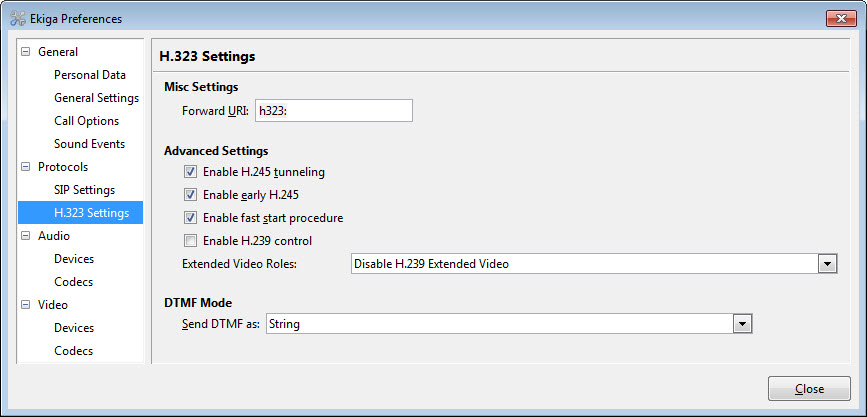
Task: Uncheck Enable early H.245
Action: pyautogui.click(x=190, y=195)
